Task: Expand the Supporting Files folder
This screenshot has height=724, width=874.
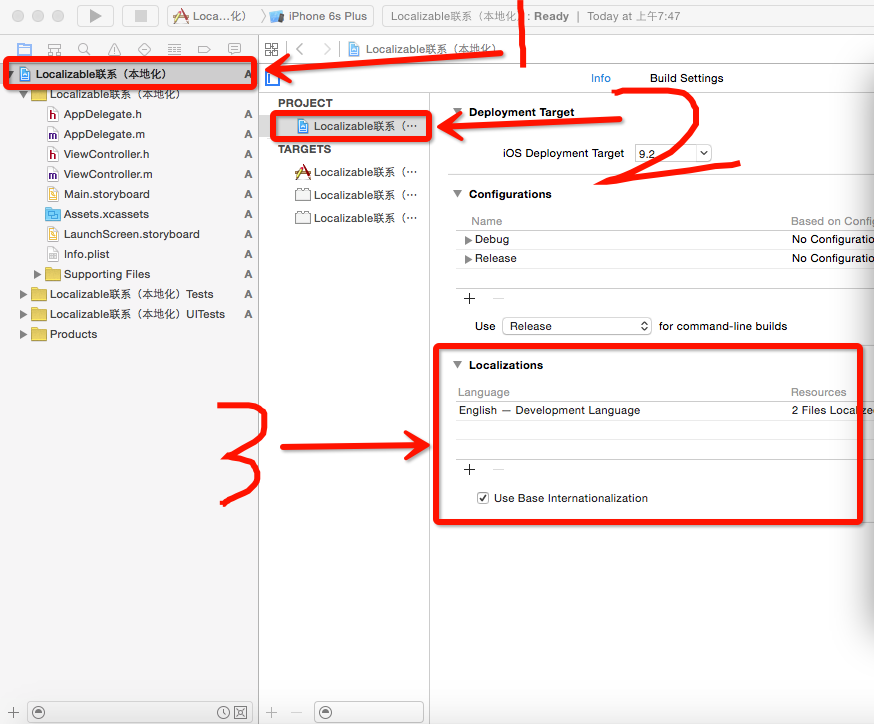Action: (38, 274)
